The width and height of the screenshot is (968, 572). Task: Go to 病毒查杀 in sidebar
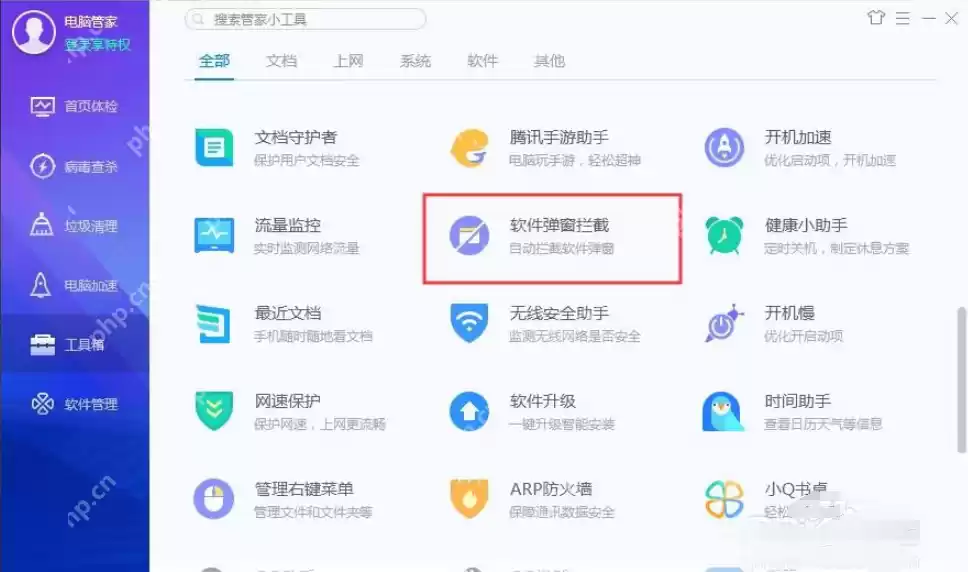tap(75, 166)
